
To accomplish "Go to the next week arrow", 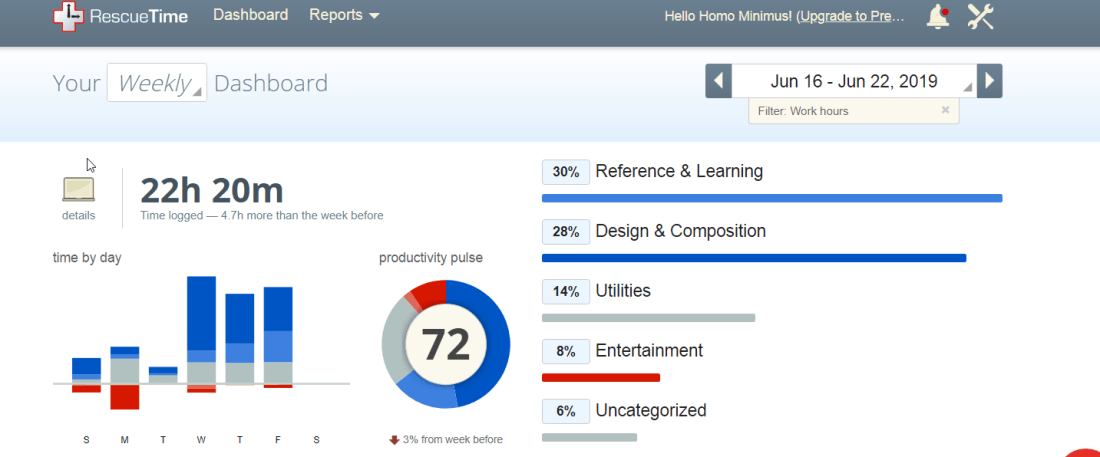I will 989,81.
